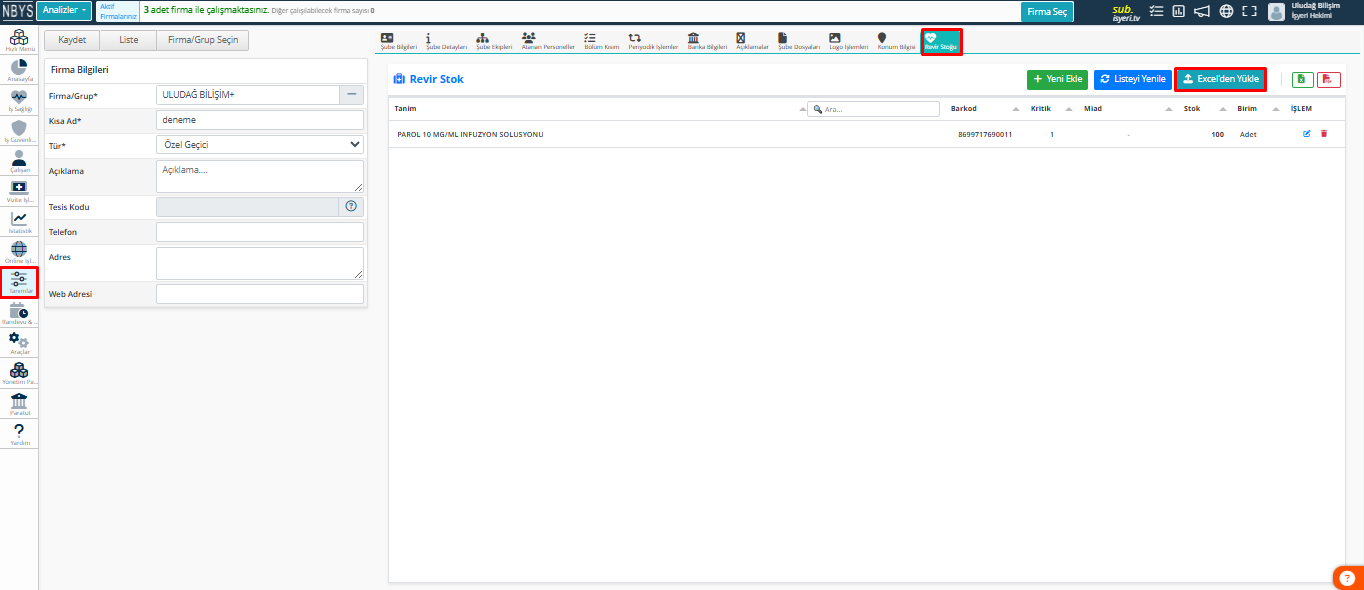Switch to Şube Dosyaları tab

click(799, 41)
